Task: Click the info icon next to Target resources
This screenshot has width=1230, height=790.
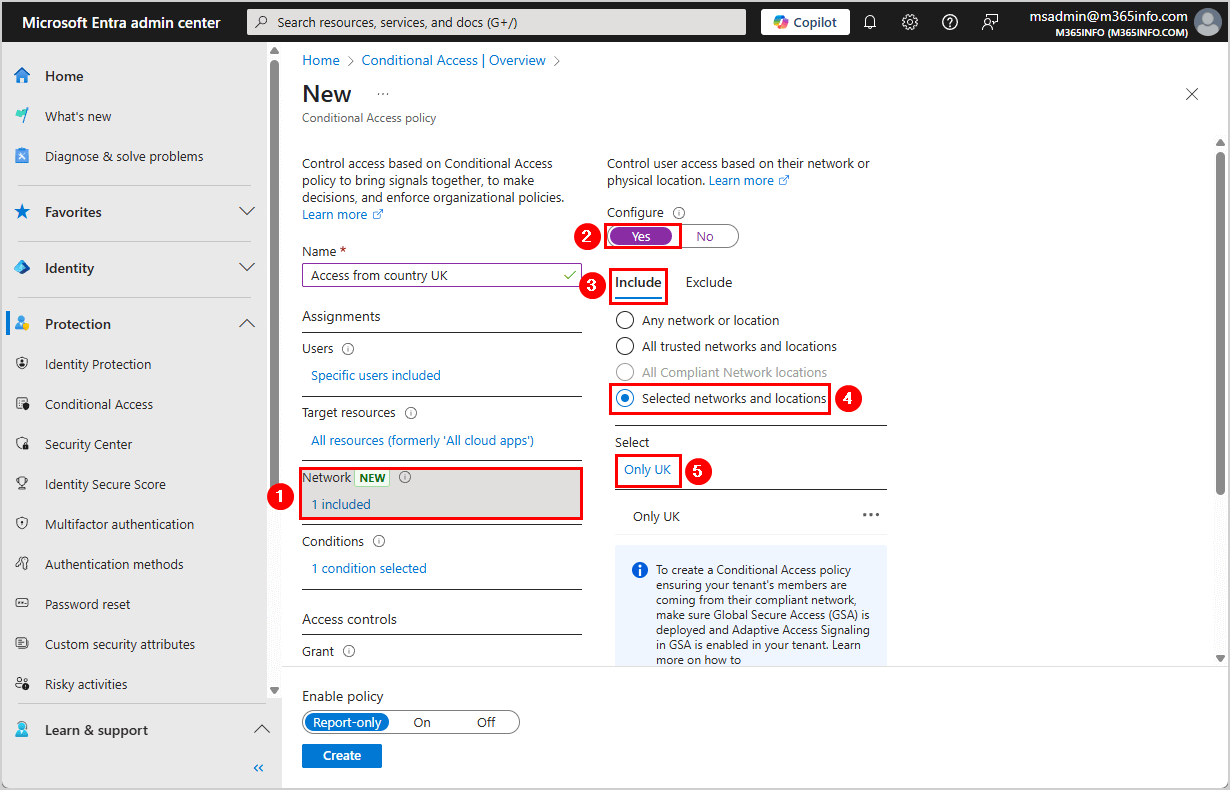Action: tap(411, 412)
